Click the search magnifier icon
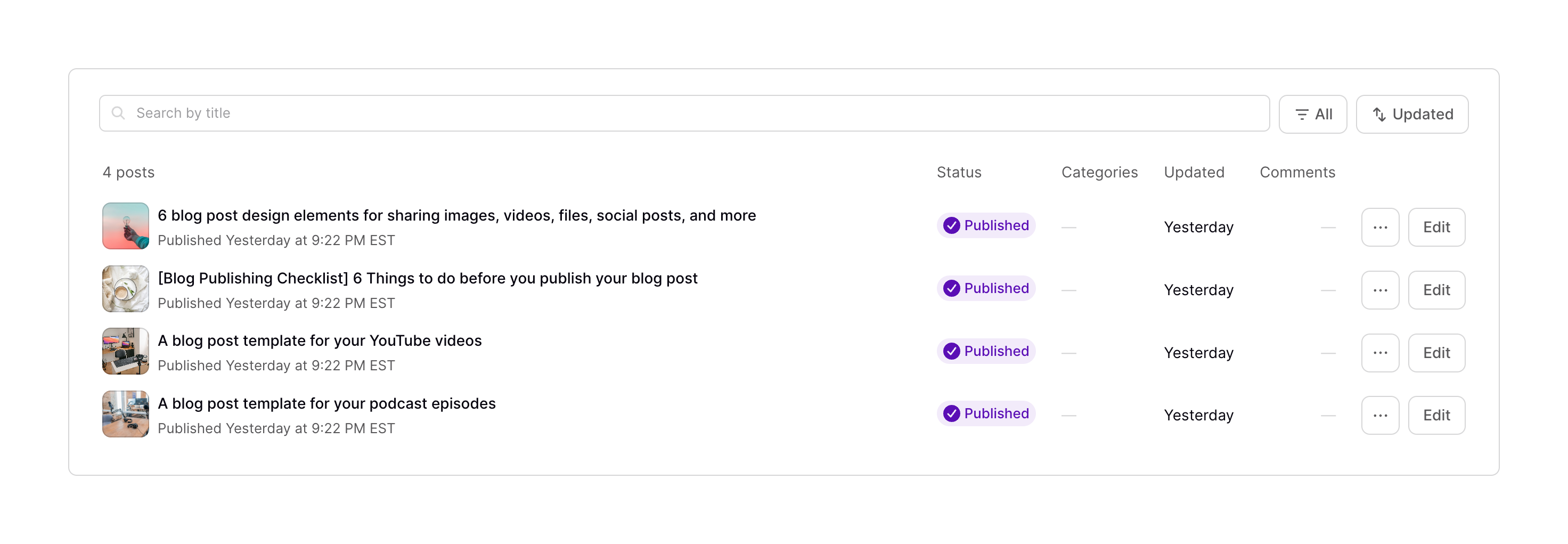Viewport: 1568px width, 544px height. click(x=118, y=113)
